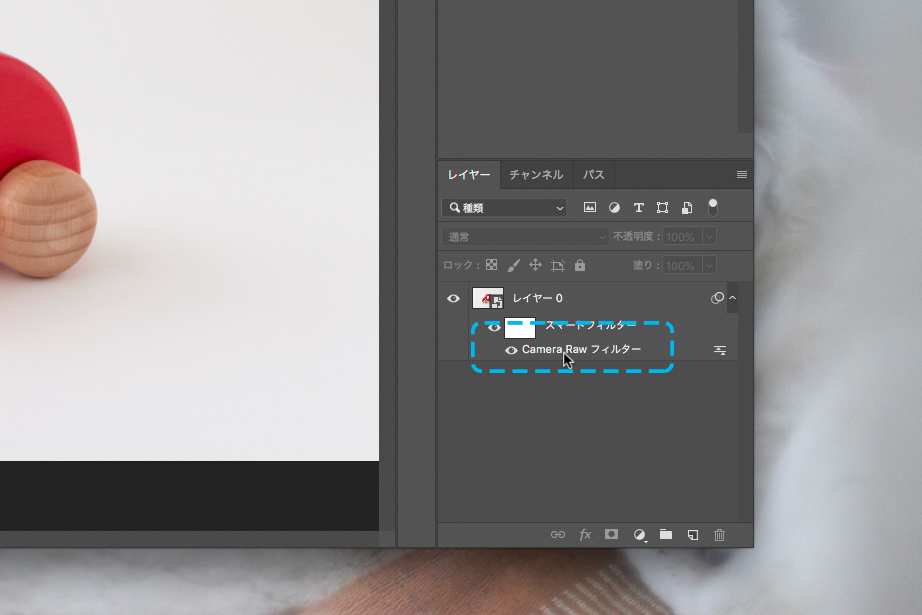This screenshot has width=922, height=615.
Task: Add a layer mask from panel footer
Action: 612,535
